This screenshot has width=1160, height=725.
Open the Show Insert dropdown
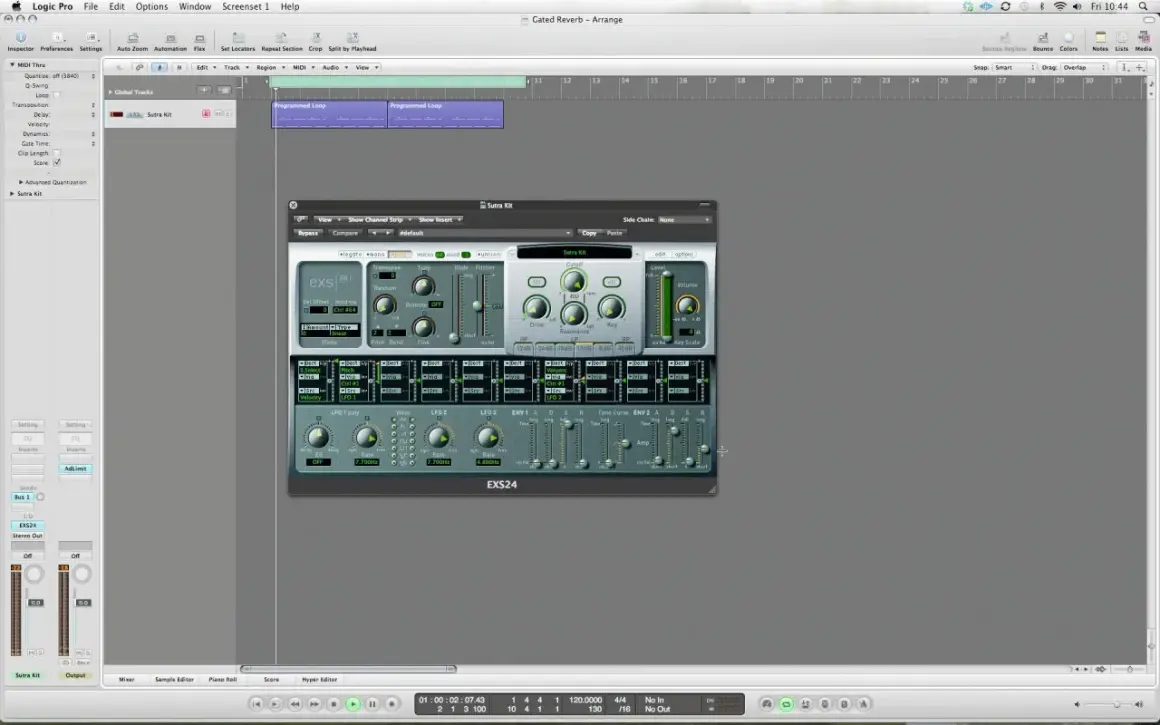pyautogui.click(x=439, y=220)
